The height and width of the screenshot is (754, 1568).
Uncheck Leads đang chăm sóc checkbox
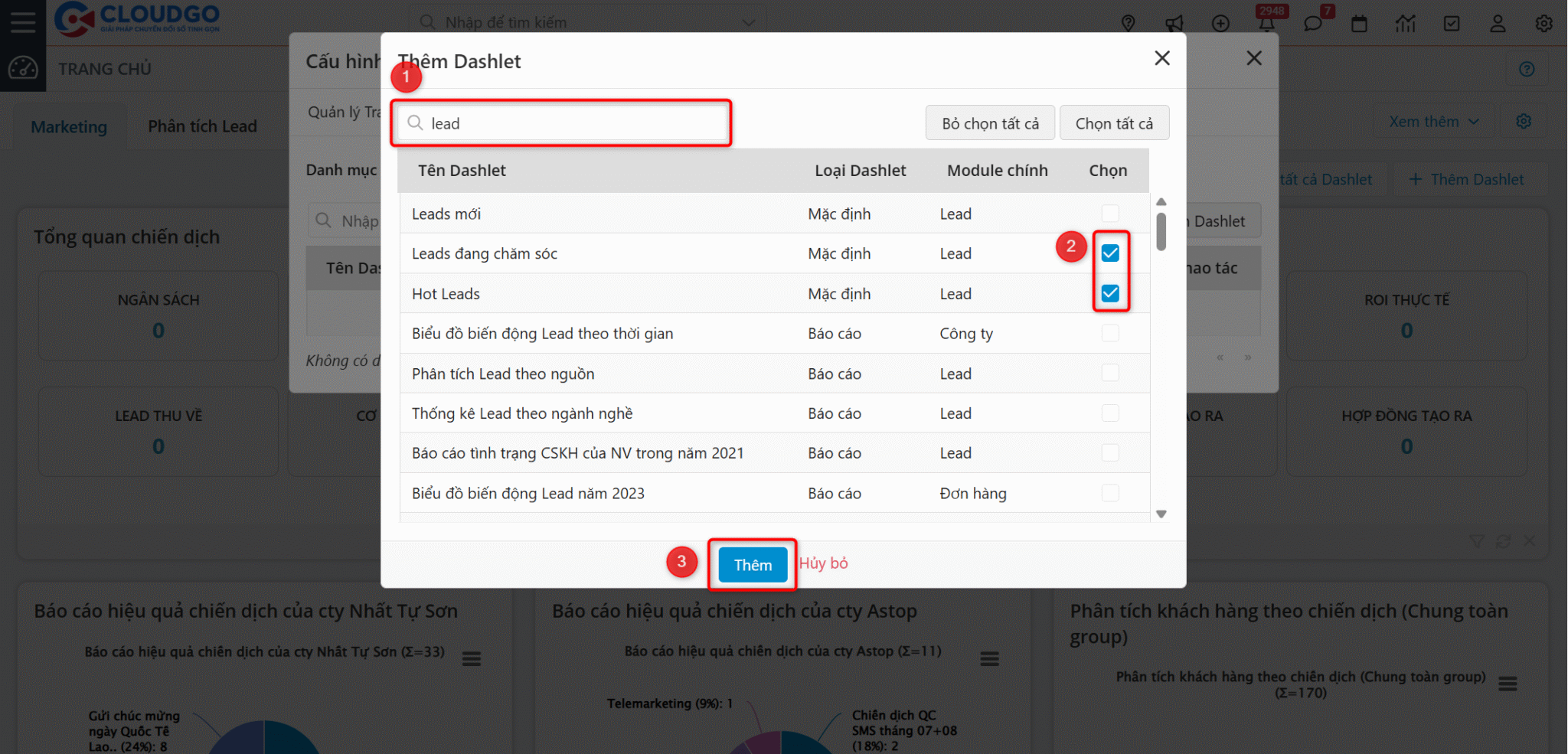click(1110, 253)
